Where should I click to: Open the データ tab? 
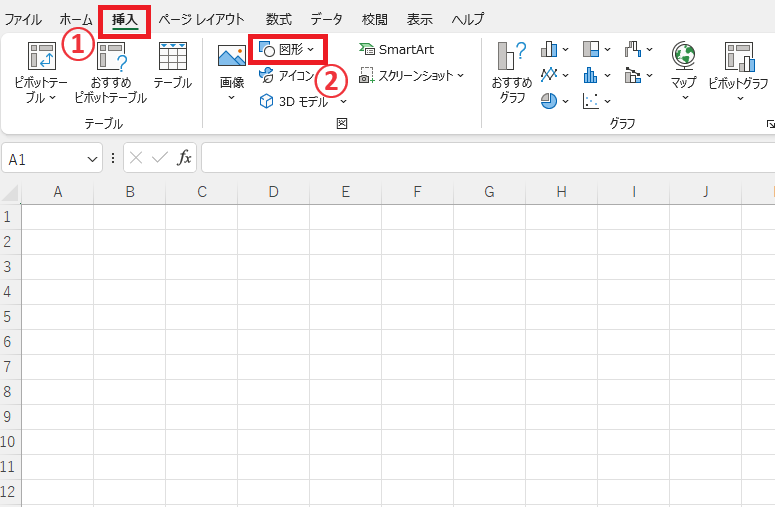click(326, 19)
